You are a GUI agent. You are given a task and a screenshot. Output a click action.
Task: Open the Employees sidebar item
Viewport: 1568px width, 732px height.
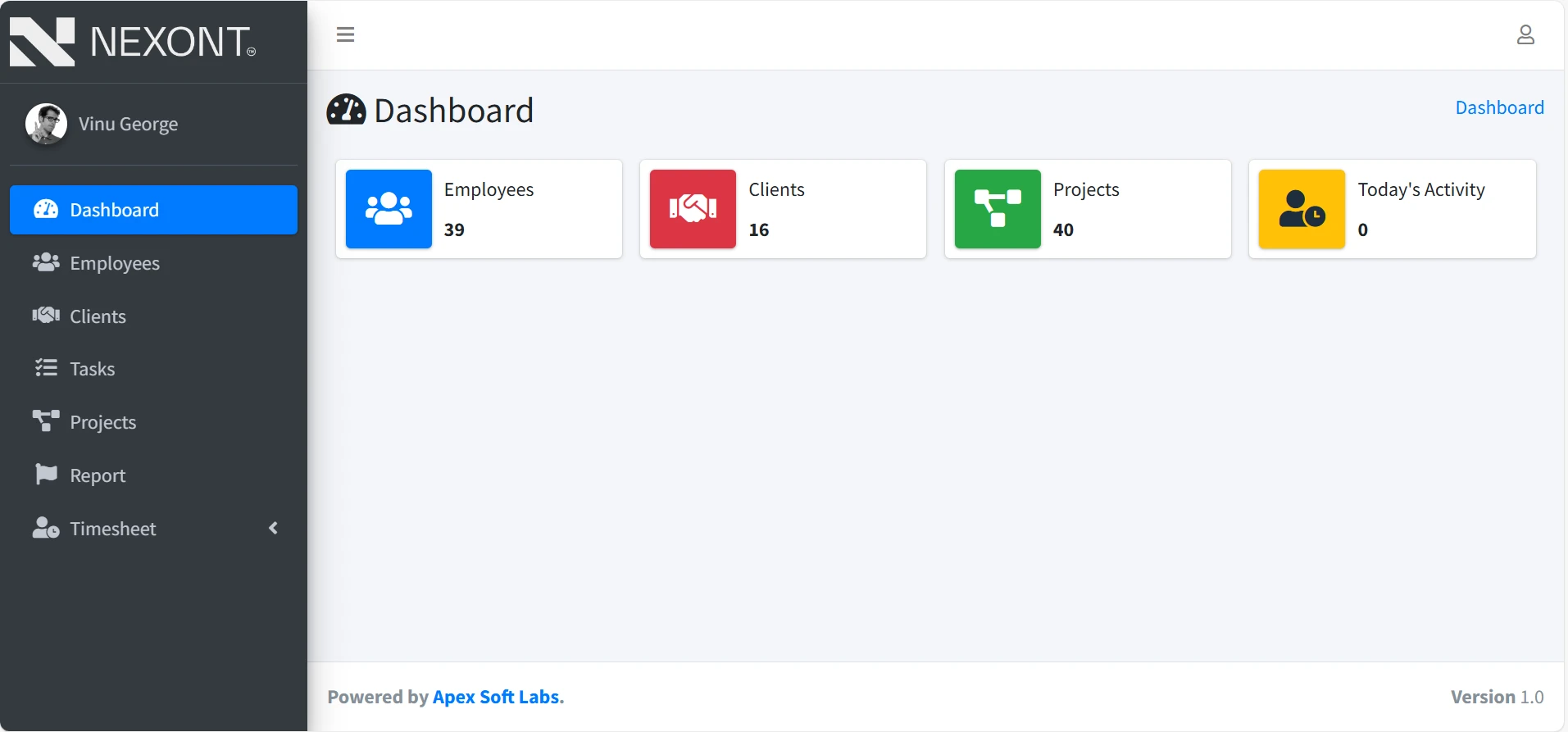pyautogui.click(x=153, y=263)
